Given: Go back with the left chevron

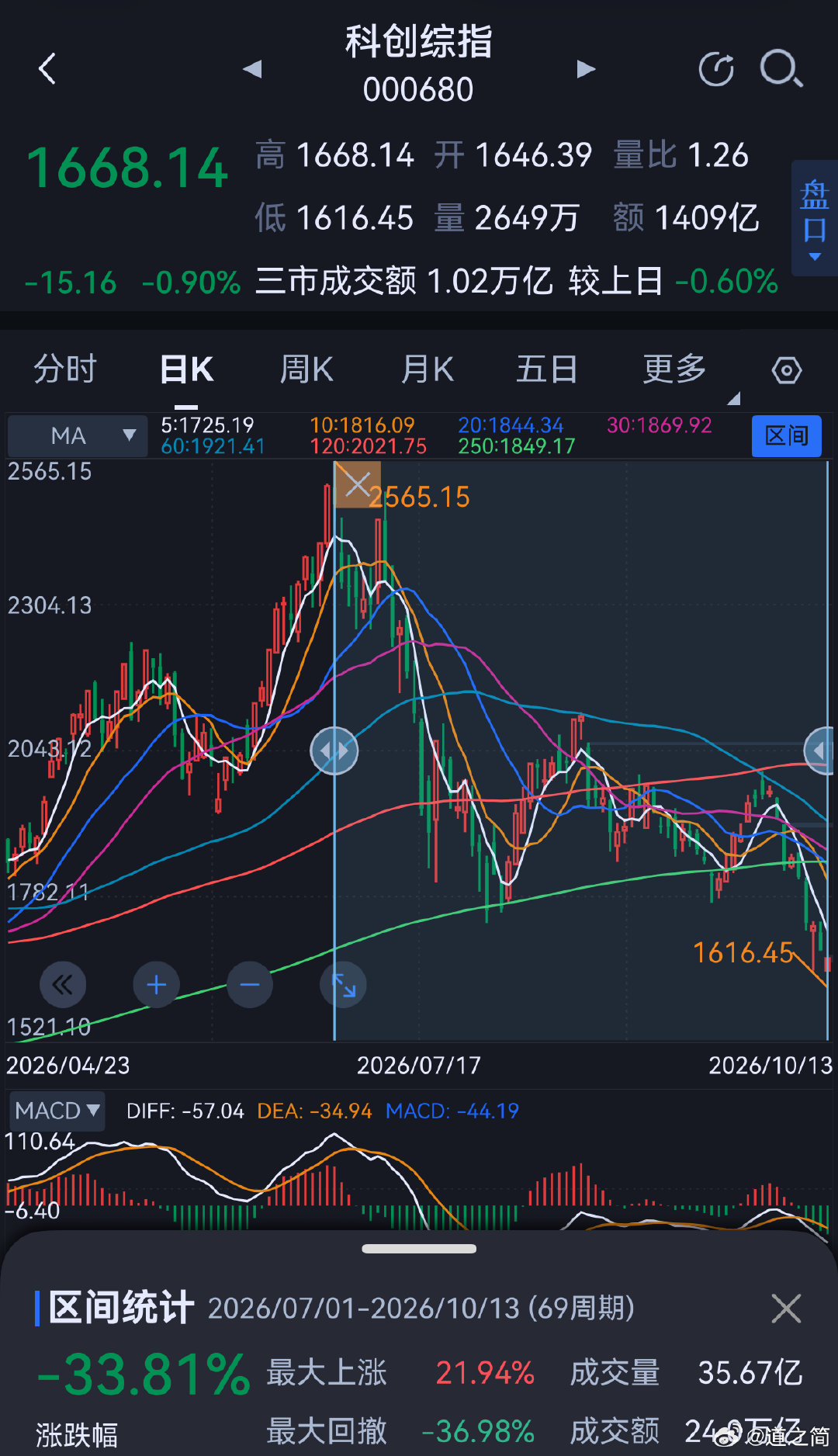Looking at the screenshot, I should click(x=47, y=69).
